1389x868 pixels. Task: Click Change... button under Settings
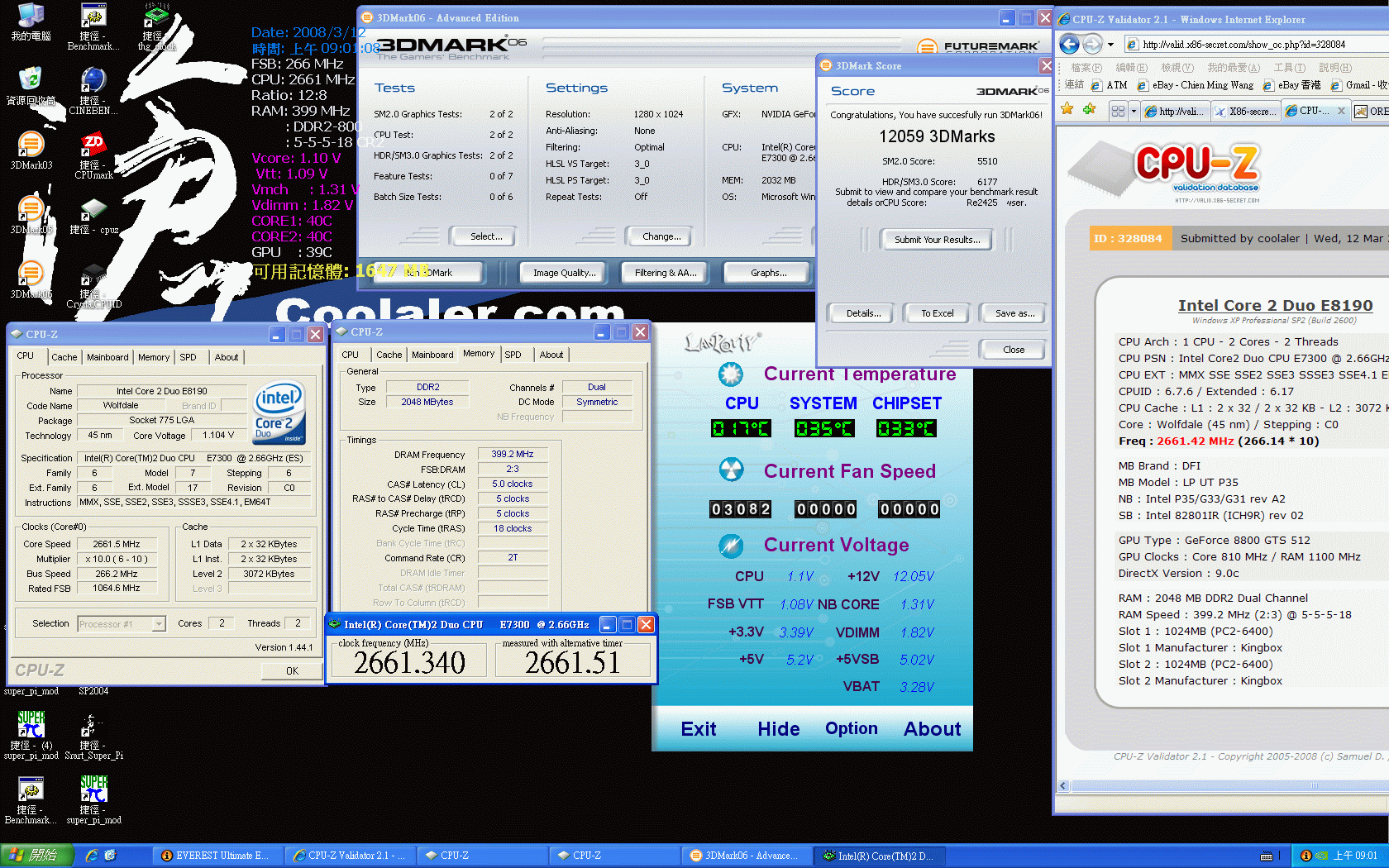coord(661,236)
